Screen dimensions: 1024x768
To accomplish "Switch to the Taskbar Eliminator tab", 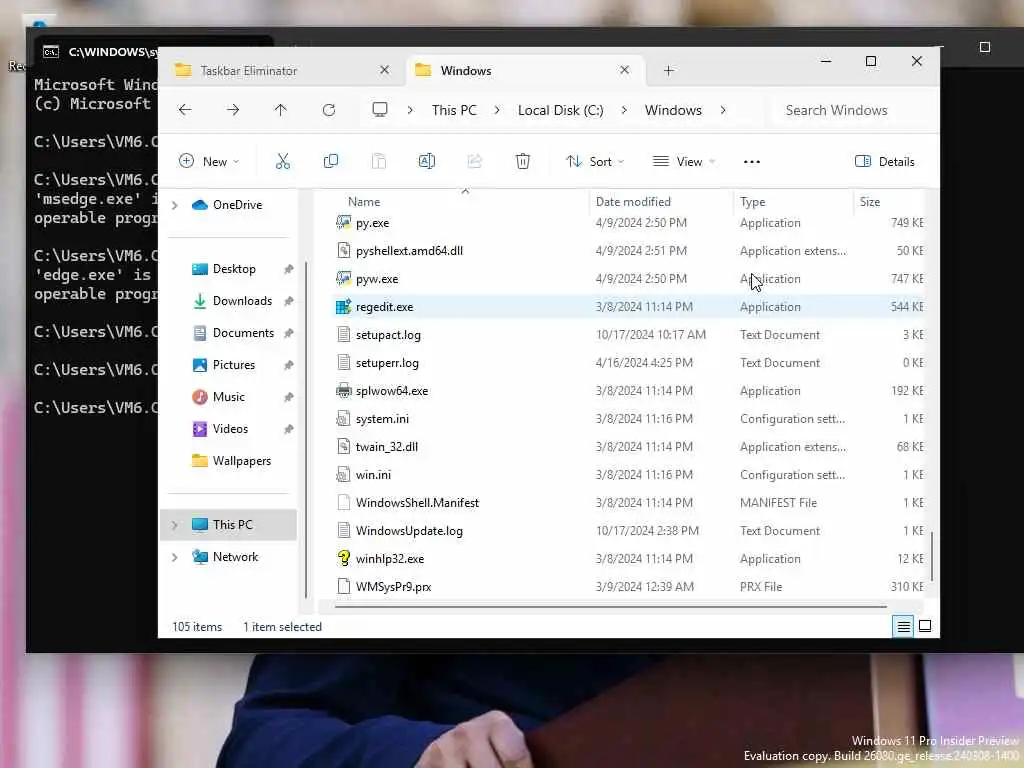I will click(282, 71).
